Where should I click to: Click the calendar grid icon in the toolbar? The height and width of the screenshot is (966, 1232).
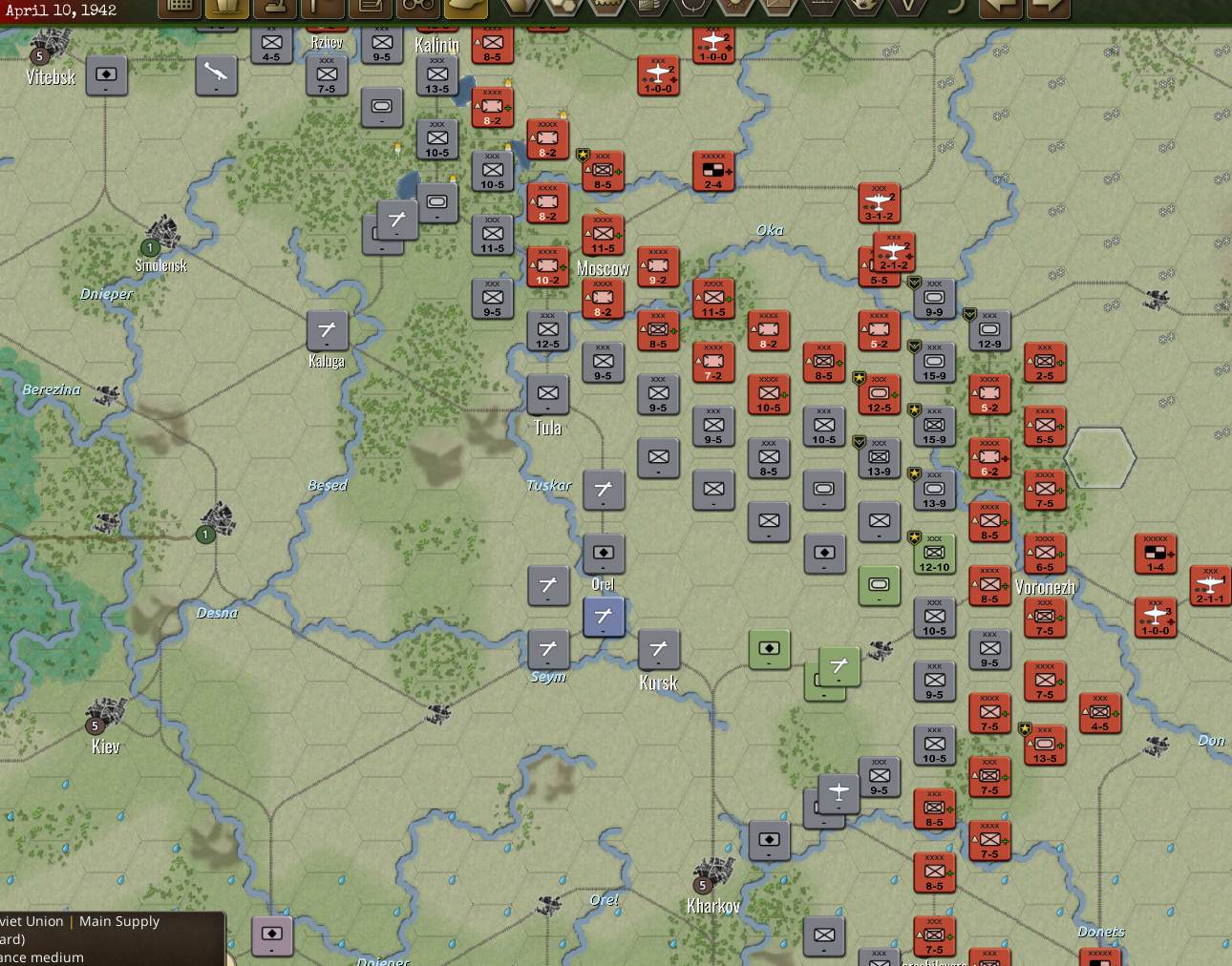180,8
